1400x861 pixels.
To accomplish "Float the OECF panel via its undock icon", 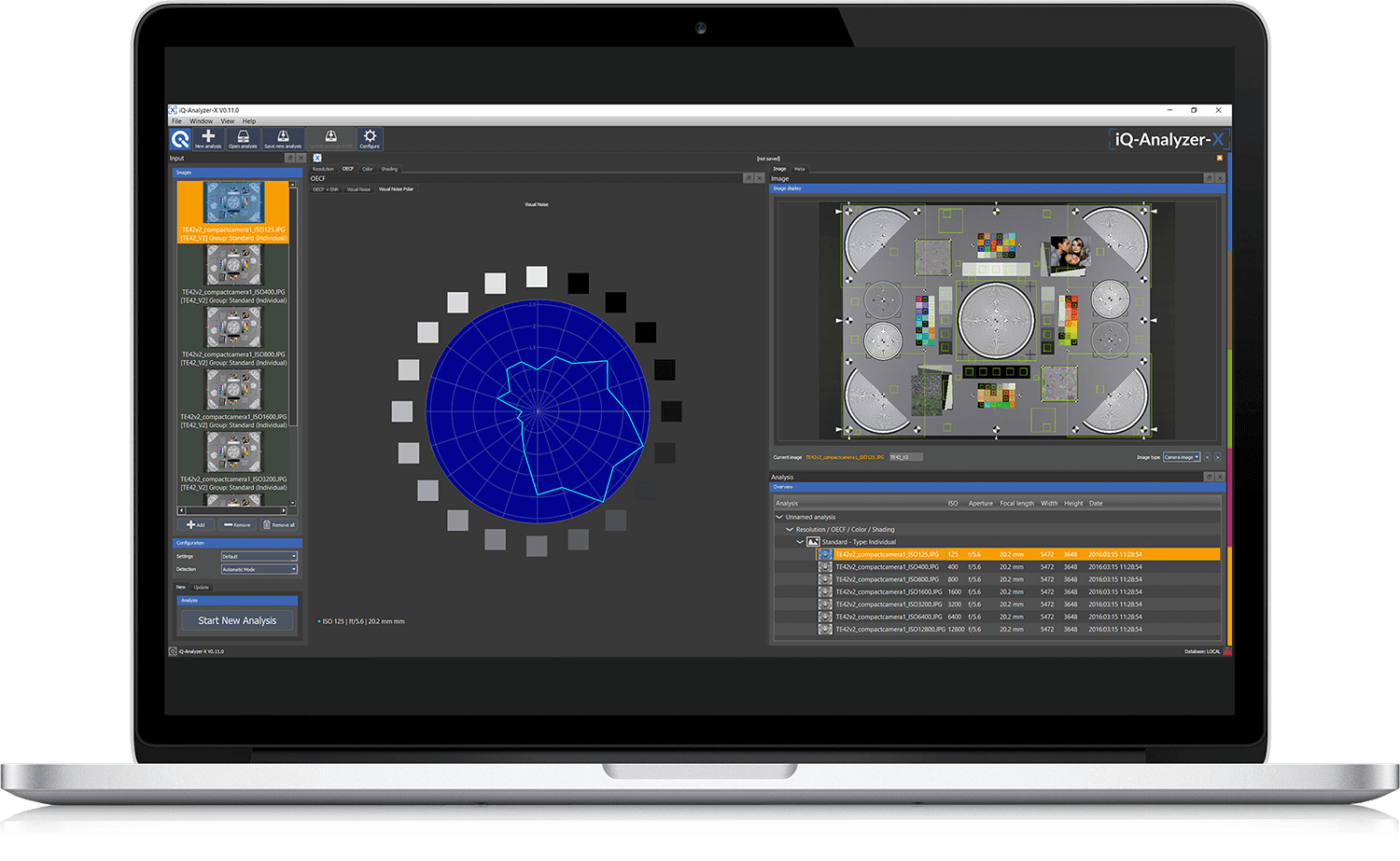I will [x=748, y=178].
